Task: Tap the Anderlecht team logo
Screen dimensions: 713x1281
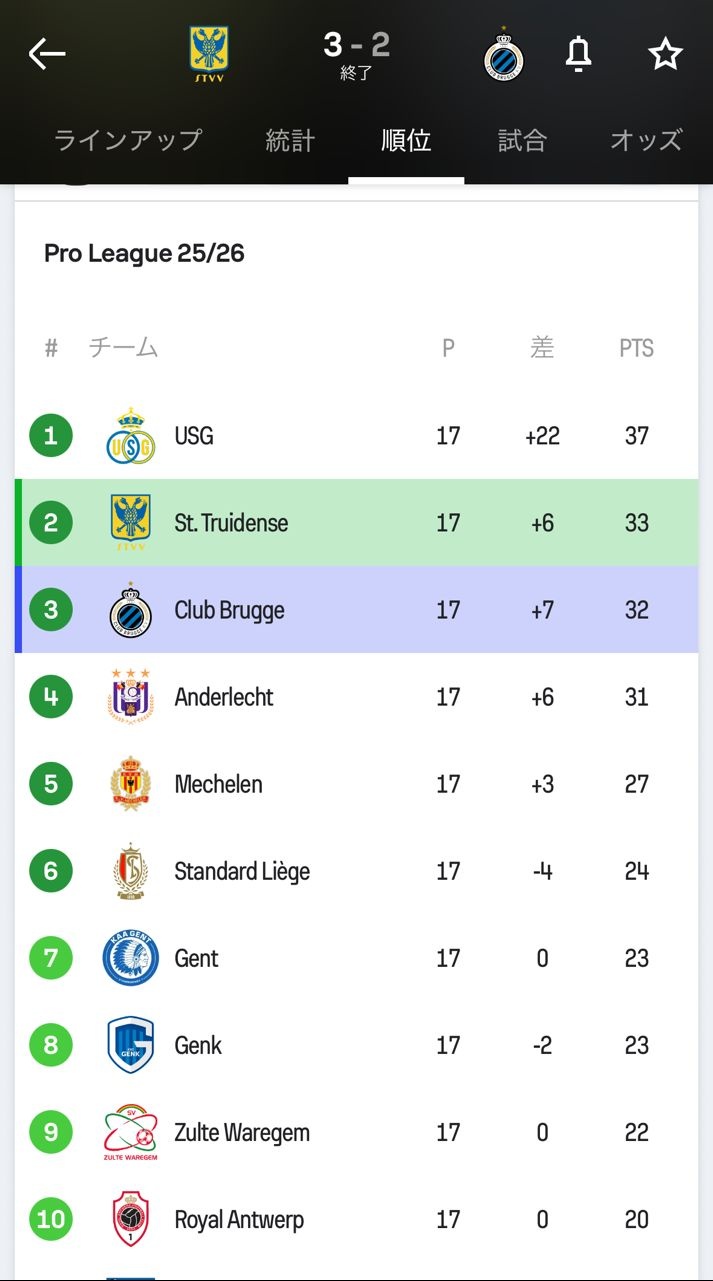Action: point(131,697)
